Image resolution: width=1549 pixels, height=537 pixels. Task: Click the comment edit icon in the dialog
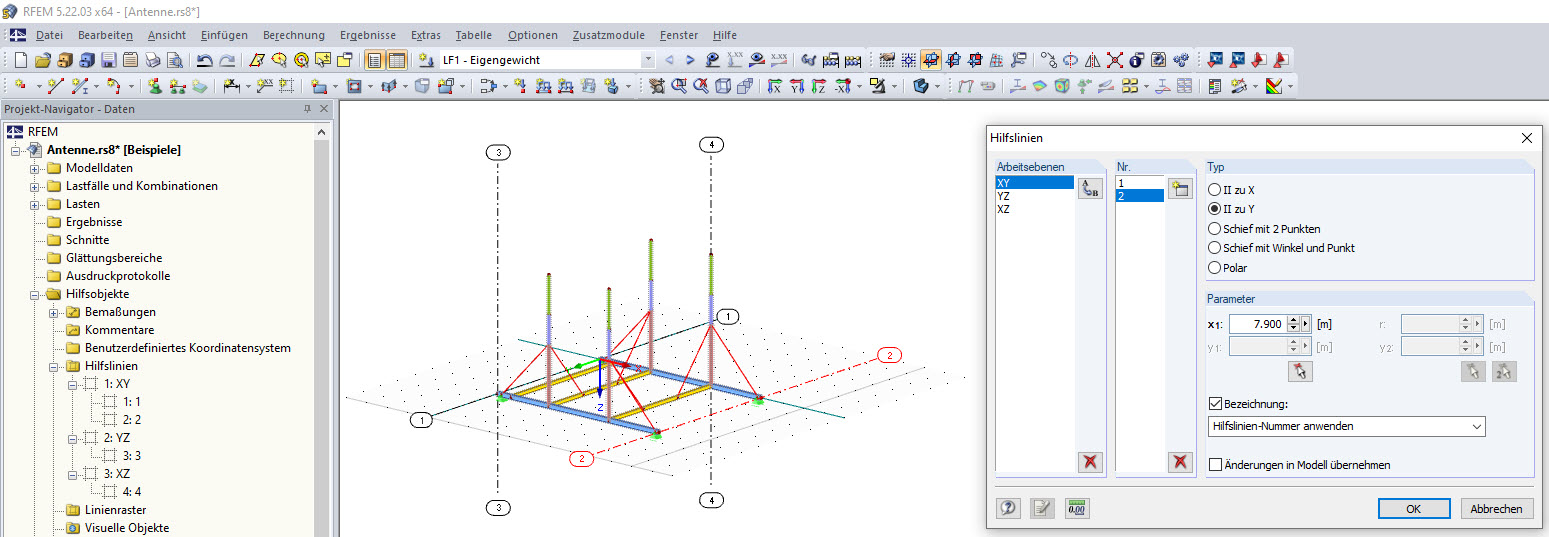1043,508
